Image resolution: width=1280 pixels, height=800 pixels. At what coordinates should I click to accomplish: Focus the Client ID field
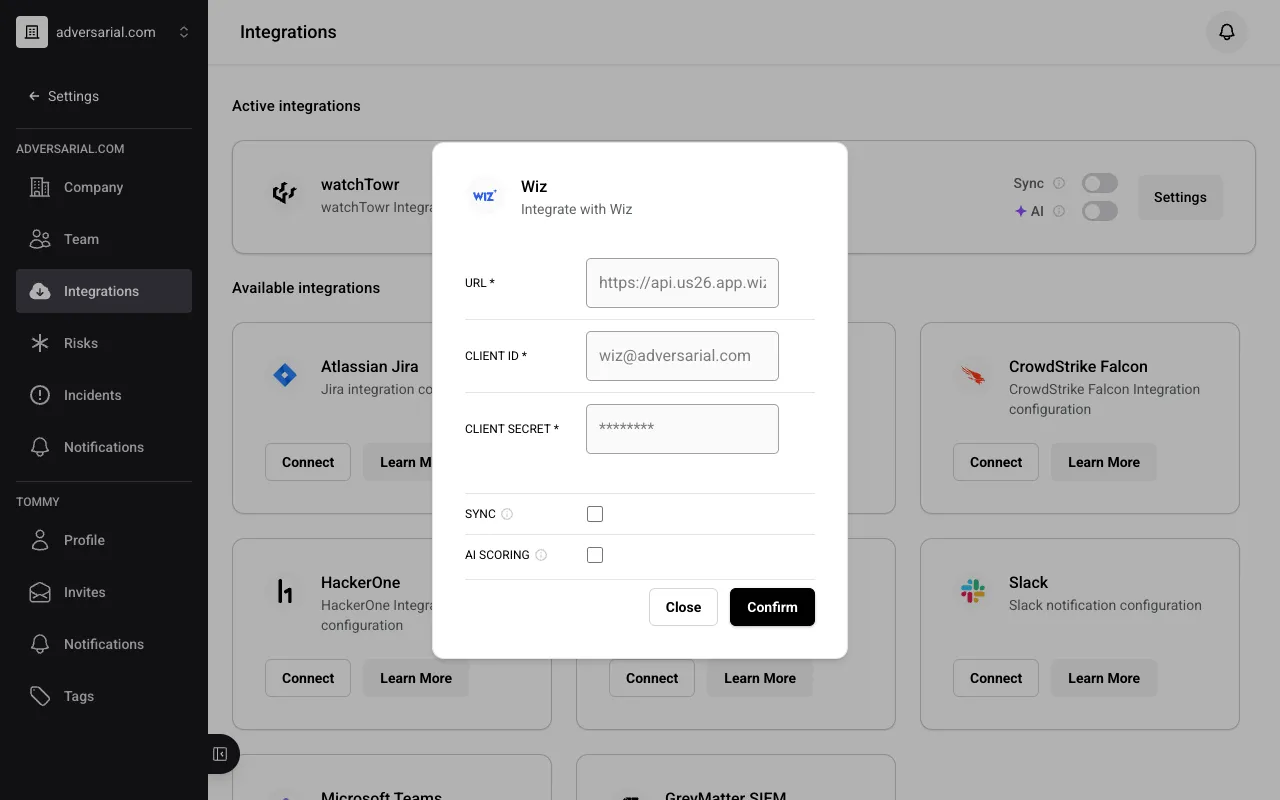[682, 356]
